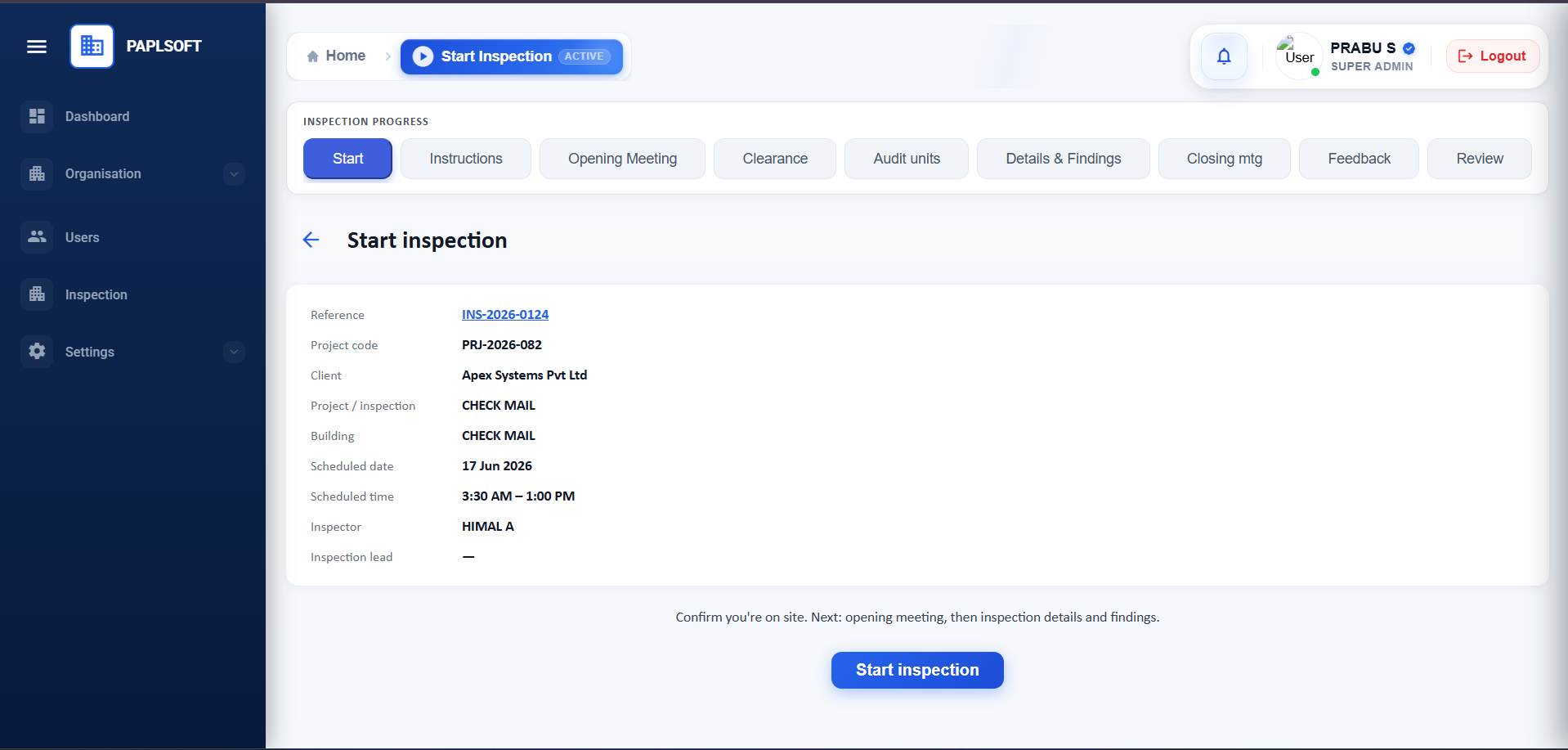Screen dimensions: 1568x750
Task: Select the Start progress step
Action: click(347, 159)
